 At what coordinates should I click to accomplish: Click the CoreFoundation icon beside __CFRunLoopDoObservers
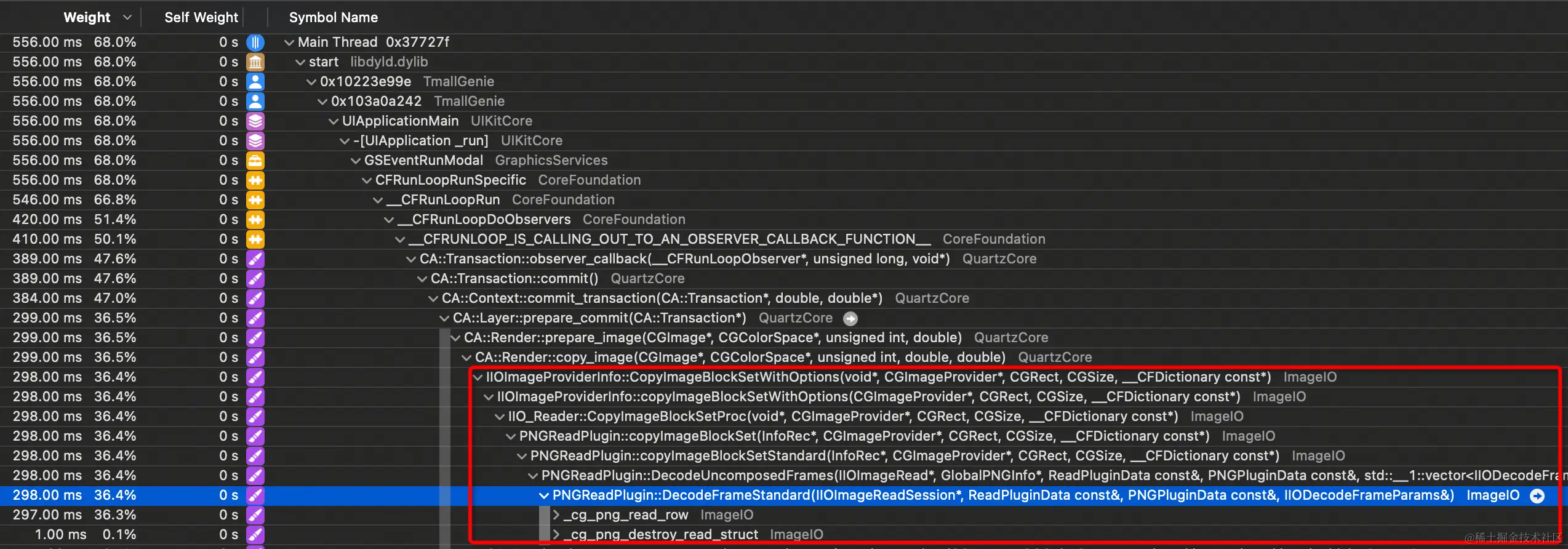click(x=255, y=220)
